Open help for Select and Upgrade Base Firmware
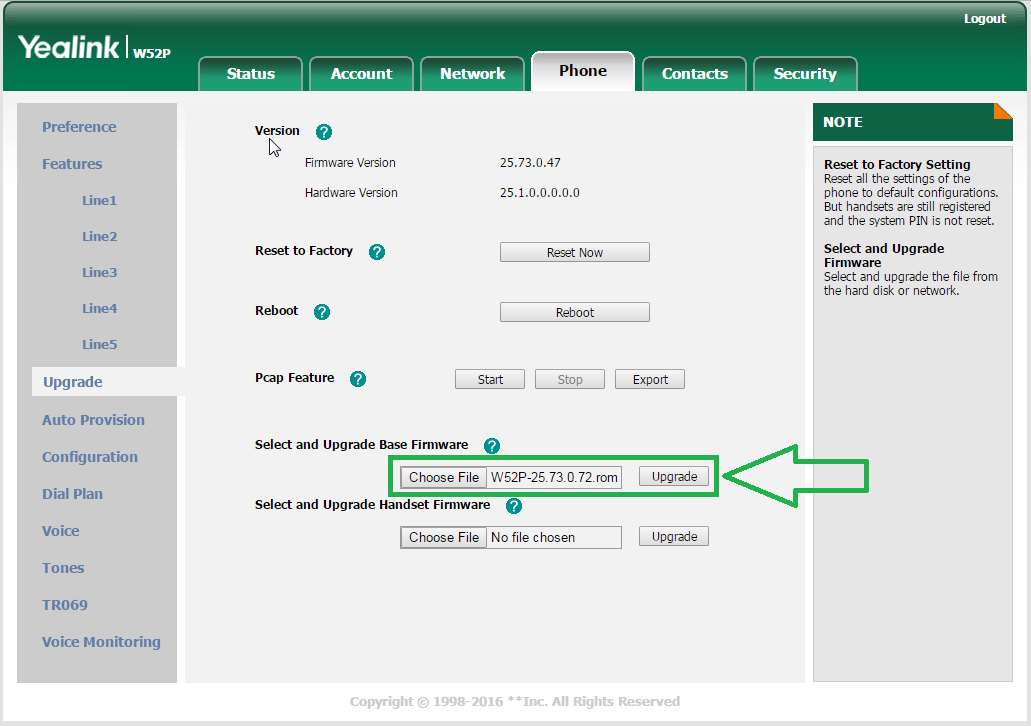 pyautogui.click(x=492, y=446)
